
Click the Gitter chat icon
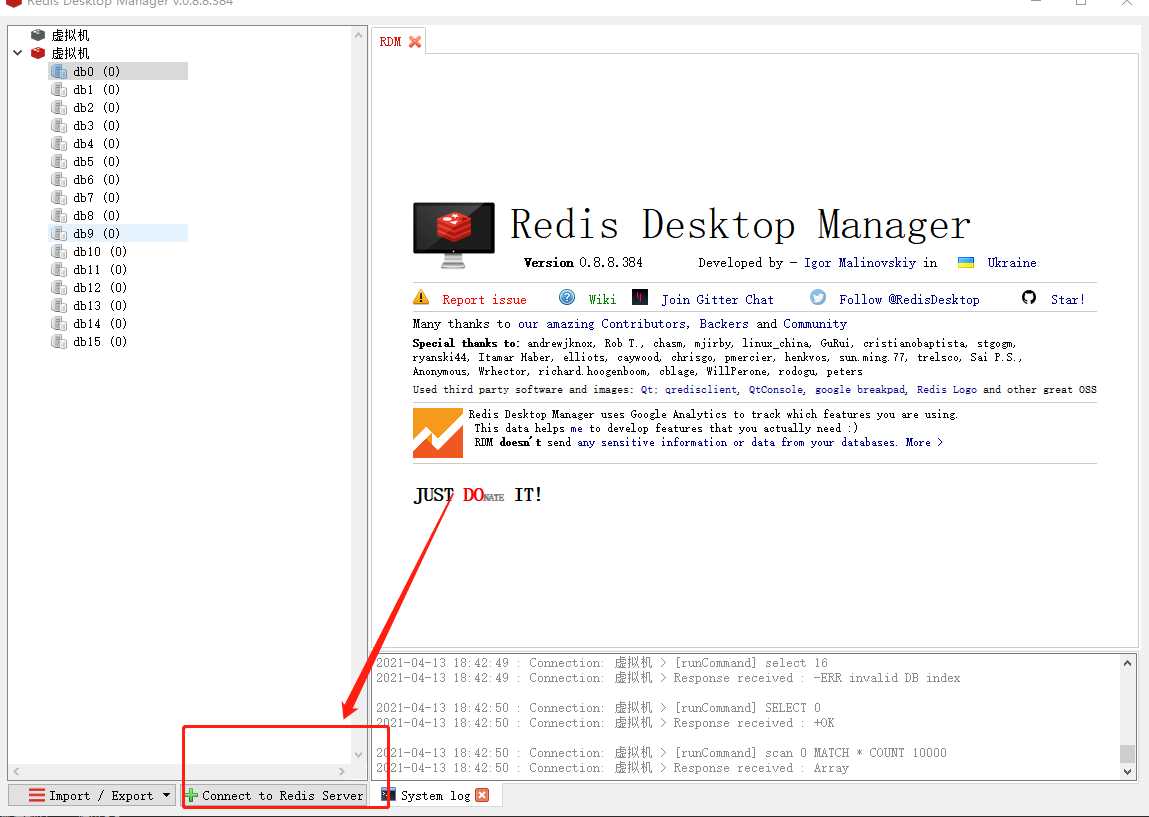coord(640,297)
